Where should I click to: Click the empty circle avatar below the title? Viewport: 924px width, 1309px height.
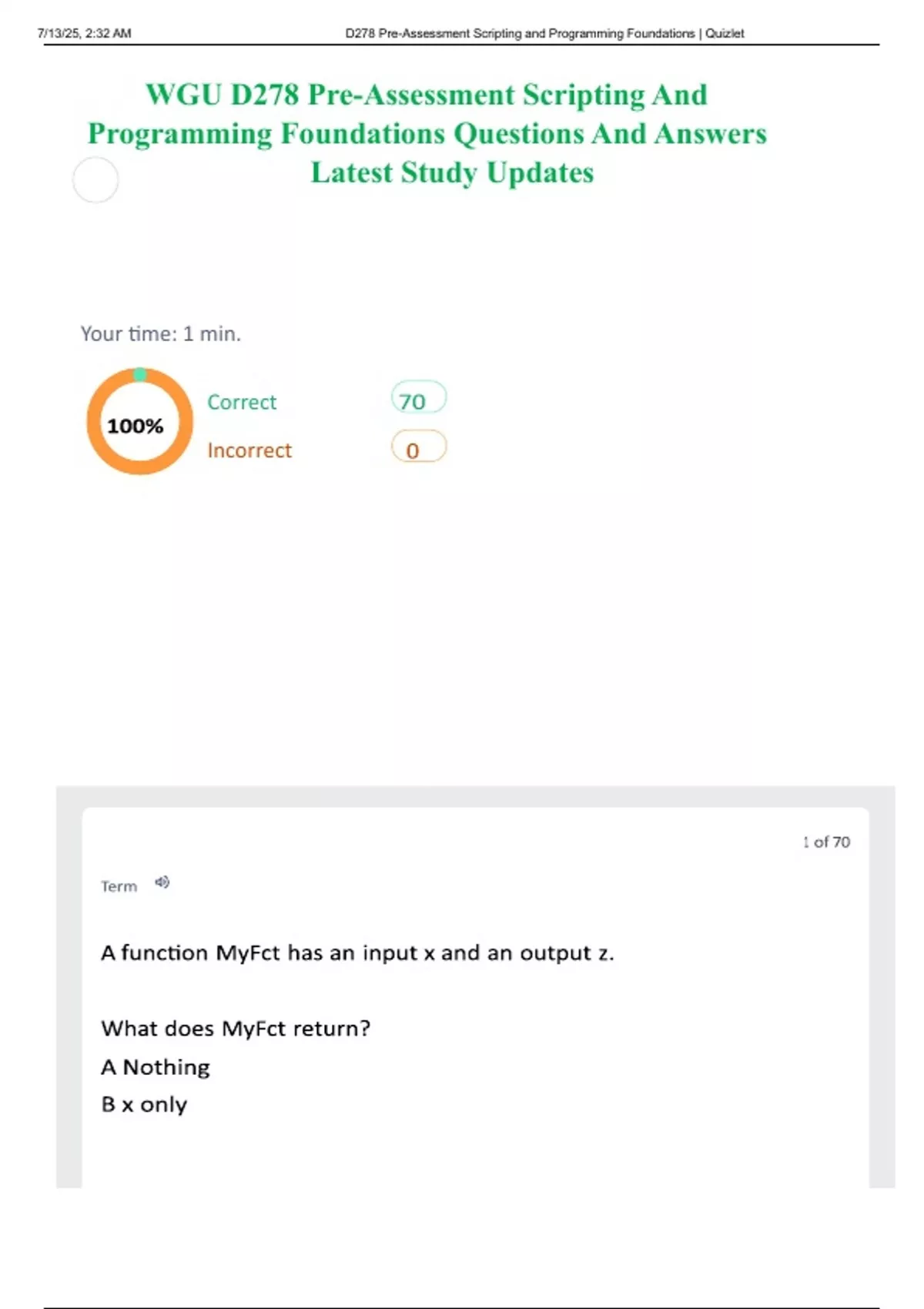(95, 180)
